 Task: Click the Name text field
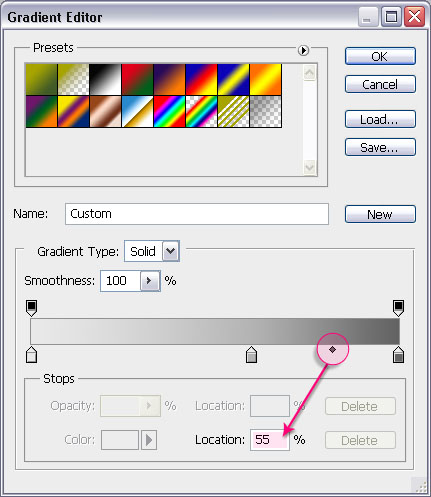pyautogui.click(x=197, y=214)
